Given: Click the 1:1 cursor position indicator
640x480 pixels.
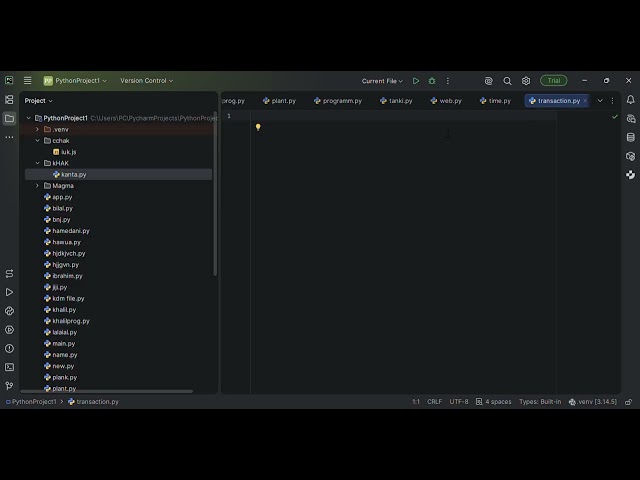Looking at the screenshot, I should pos(416,402).
